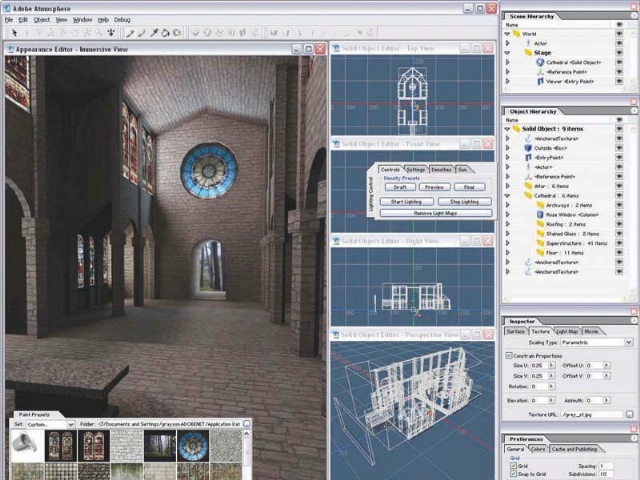The width and height of the screenshot is (640, 480).
Task: Click the Outside Box cube icon
Action: (527, 149)
